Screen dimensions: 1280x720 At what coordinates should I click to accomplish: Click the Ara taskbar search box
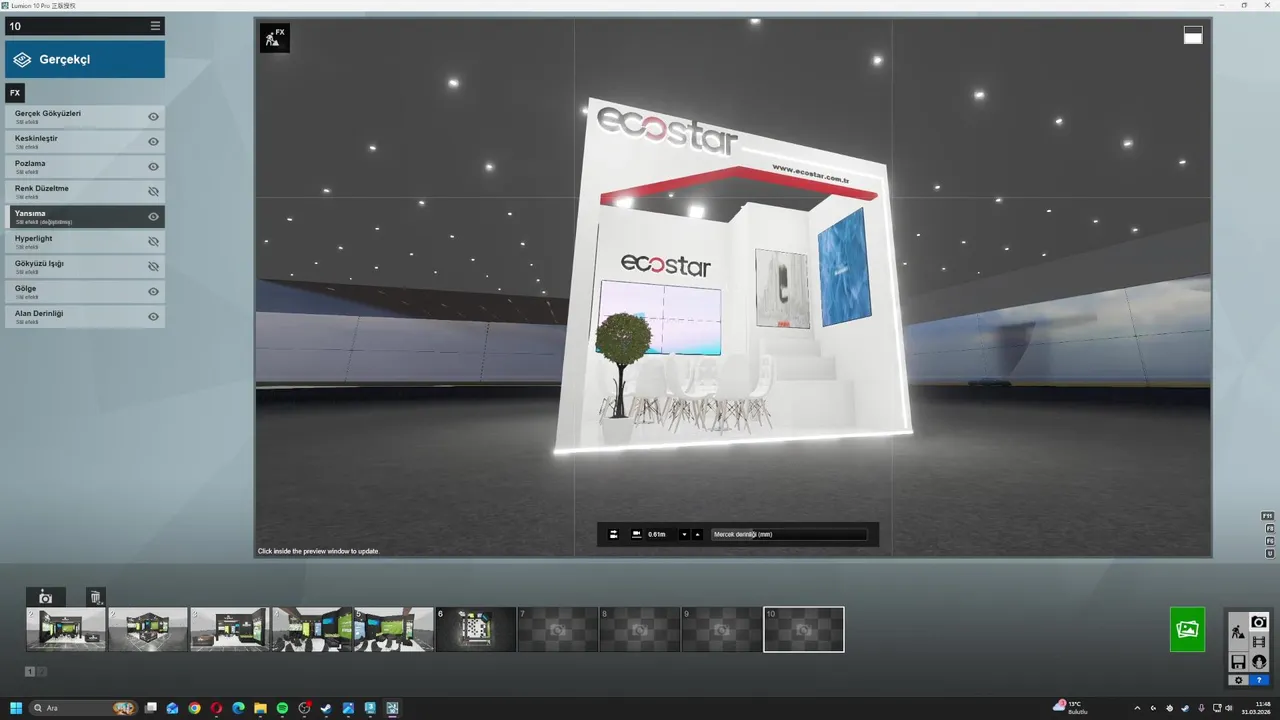click(x=84, y=708)
